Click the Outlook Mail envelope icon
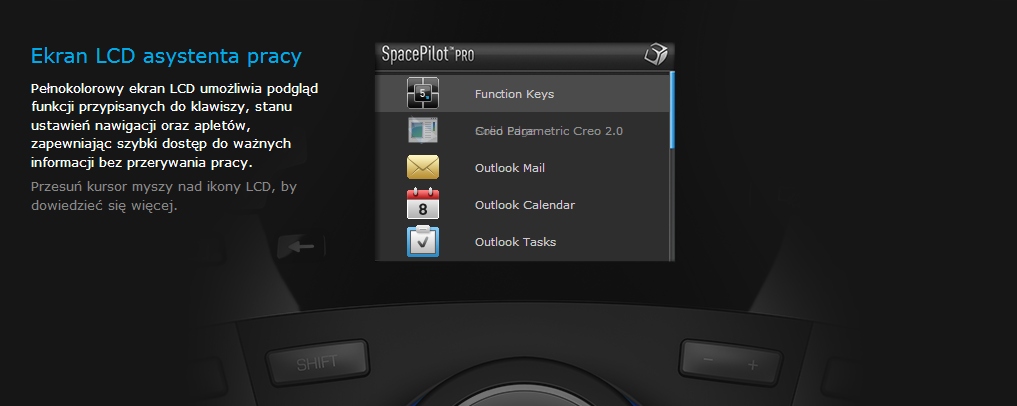 423,167
